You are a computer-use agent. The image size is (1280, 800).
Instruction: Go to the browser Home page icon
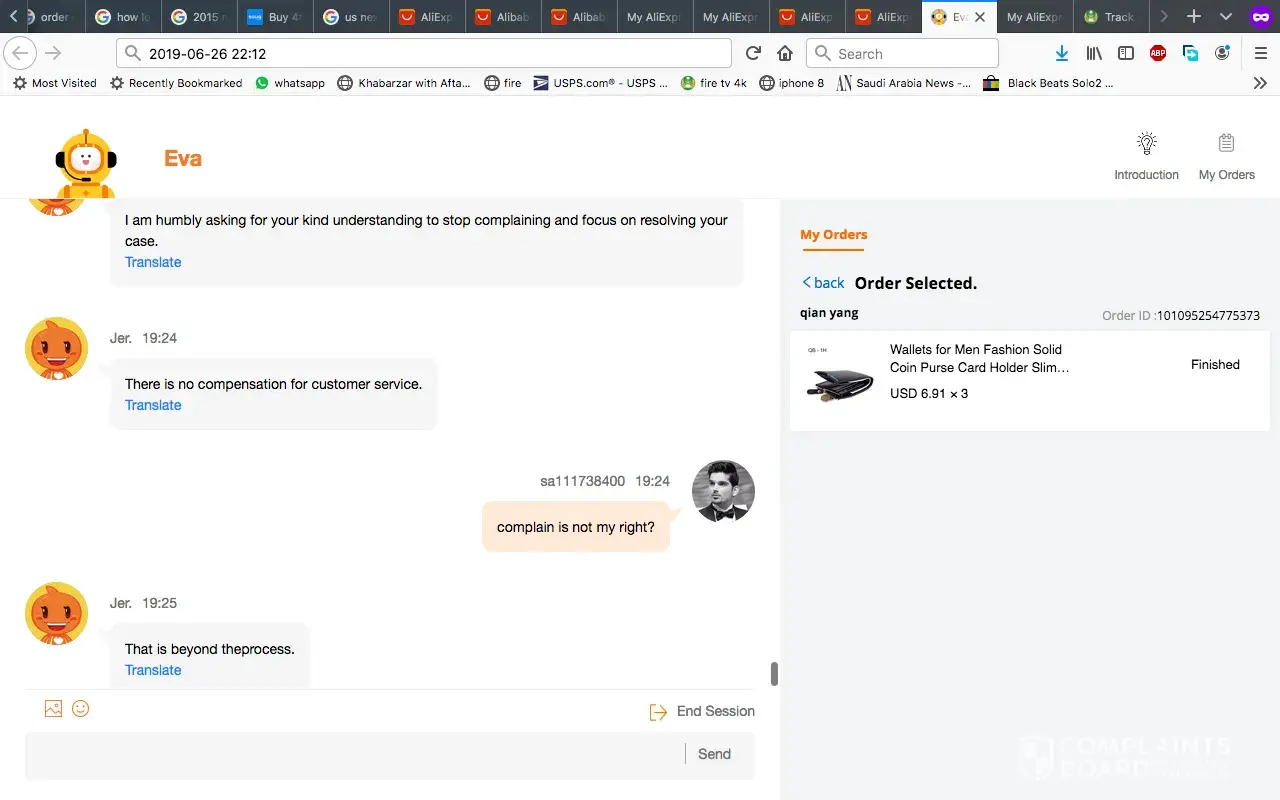pos(785,54)
